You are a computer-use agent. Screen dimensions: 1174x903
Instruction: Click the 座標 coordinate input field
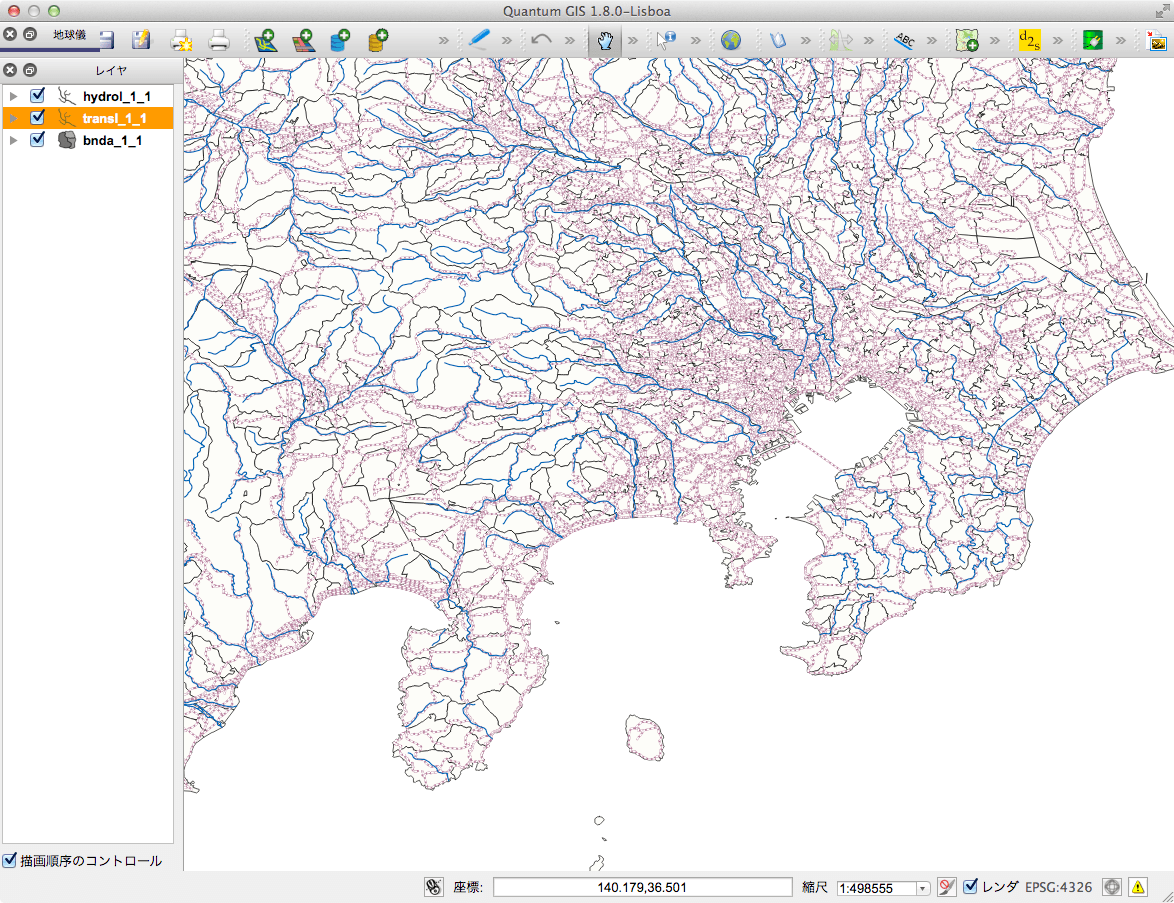[x=642, y=887]
